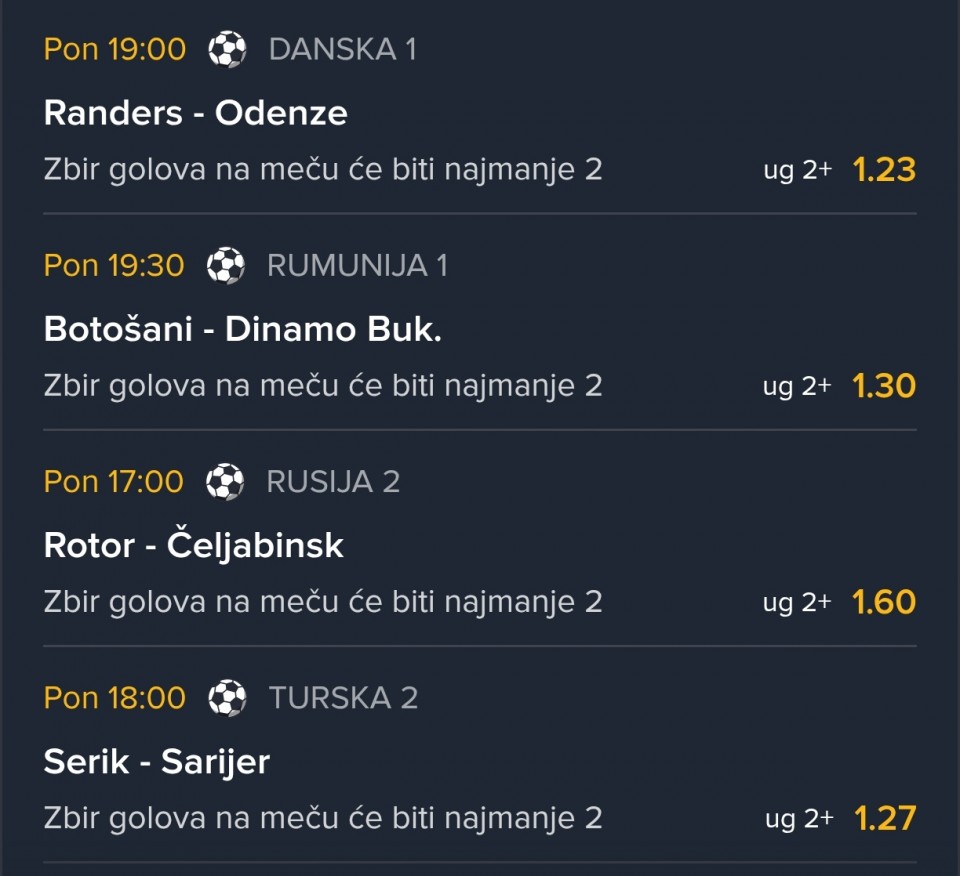This screenshot has width=960, height=876.
Task: Click the RUSIJA 2 league label
Action: point(333,481)
